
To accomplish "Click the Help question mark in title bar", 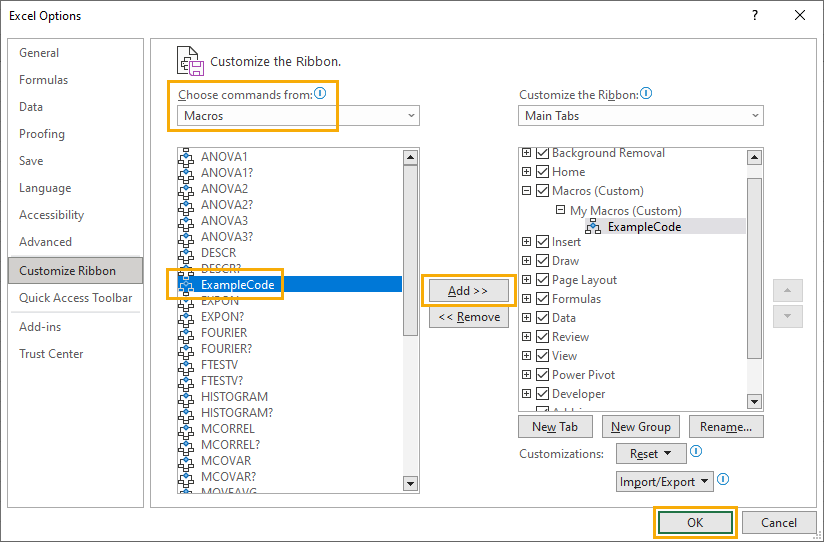I will (x=755, y=15).
